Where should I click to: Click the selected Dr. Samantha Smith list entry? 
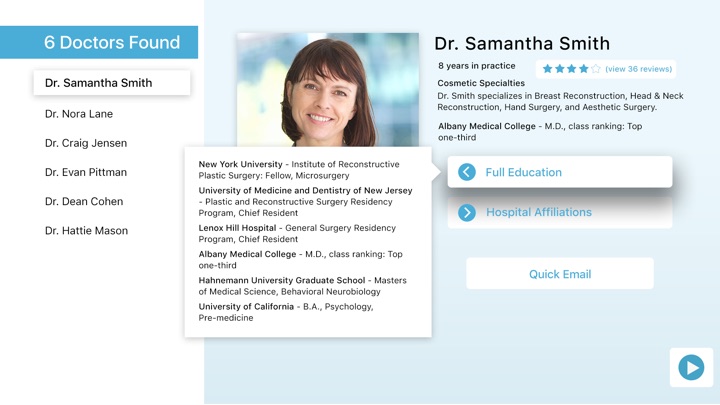pos(112,83)
